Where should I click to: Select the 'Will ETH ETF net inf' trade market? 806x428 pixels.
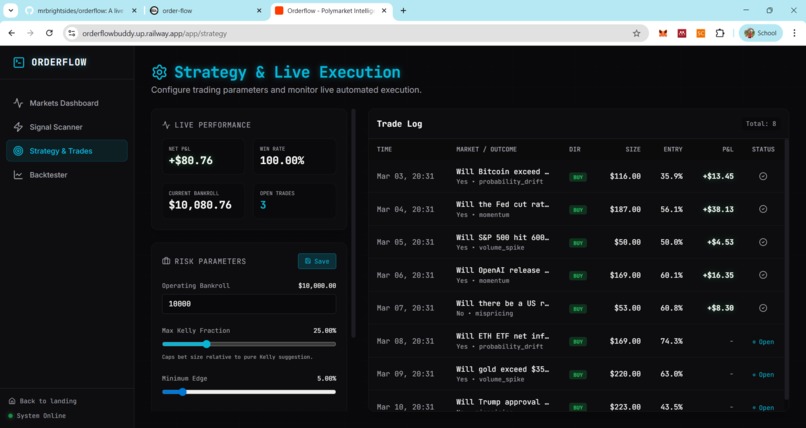pos(502,336)
